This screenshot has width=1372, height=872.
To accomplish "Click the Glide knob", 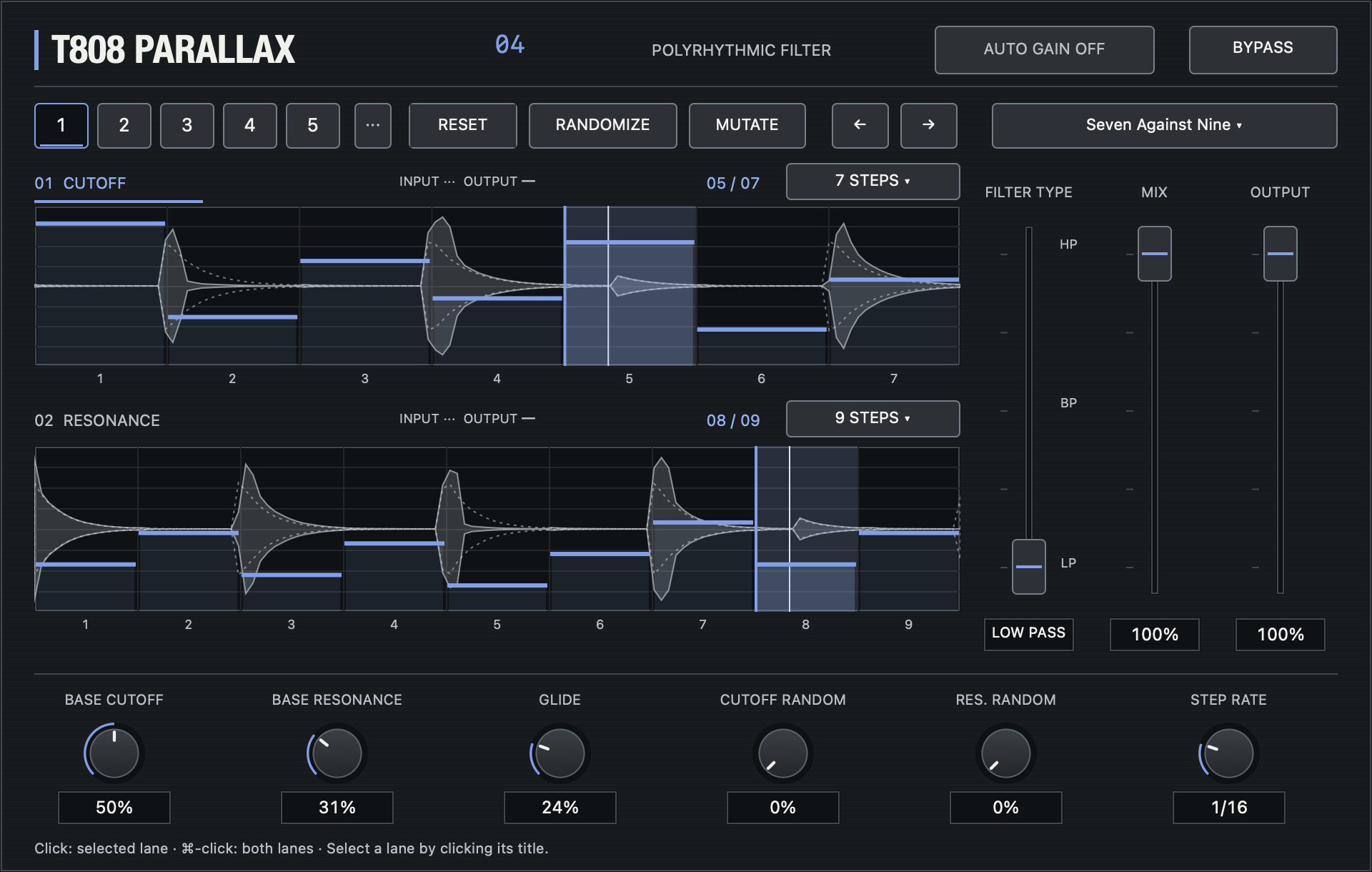I will (560, 753).
